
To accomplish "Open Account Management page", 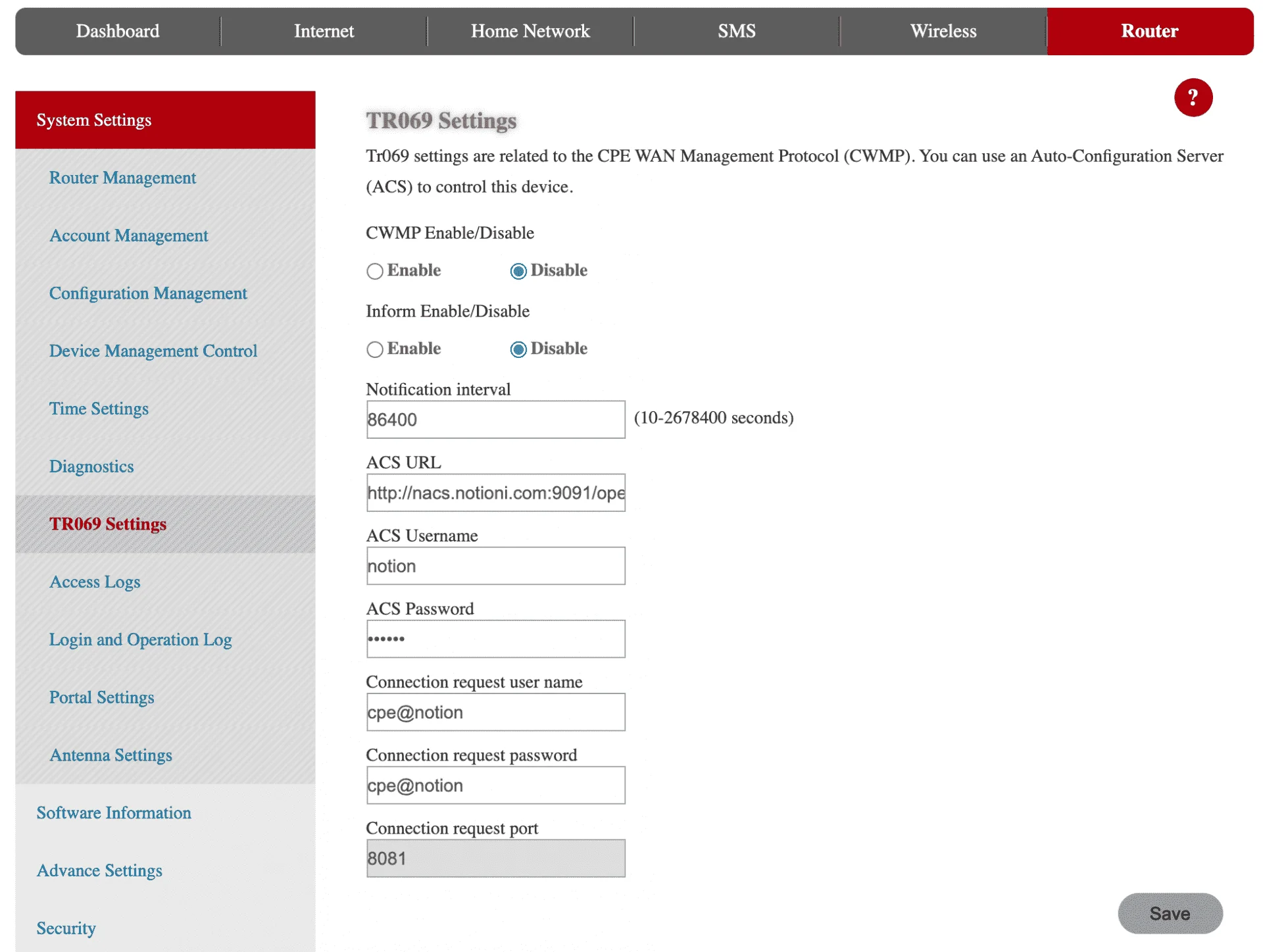I will [x=165, y=236].
